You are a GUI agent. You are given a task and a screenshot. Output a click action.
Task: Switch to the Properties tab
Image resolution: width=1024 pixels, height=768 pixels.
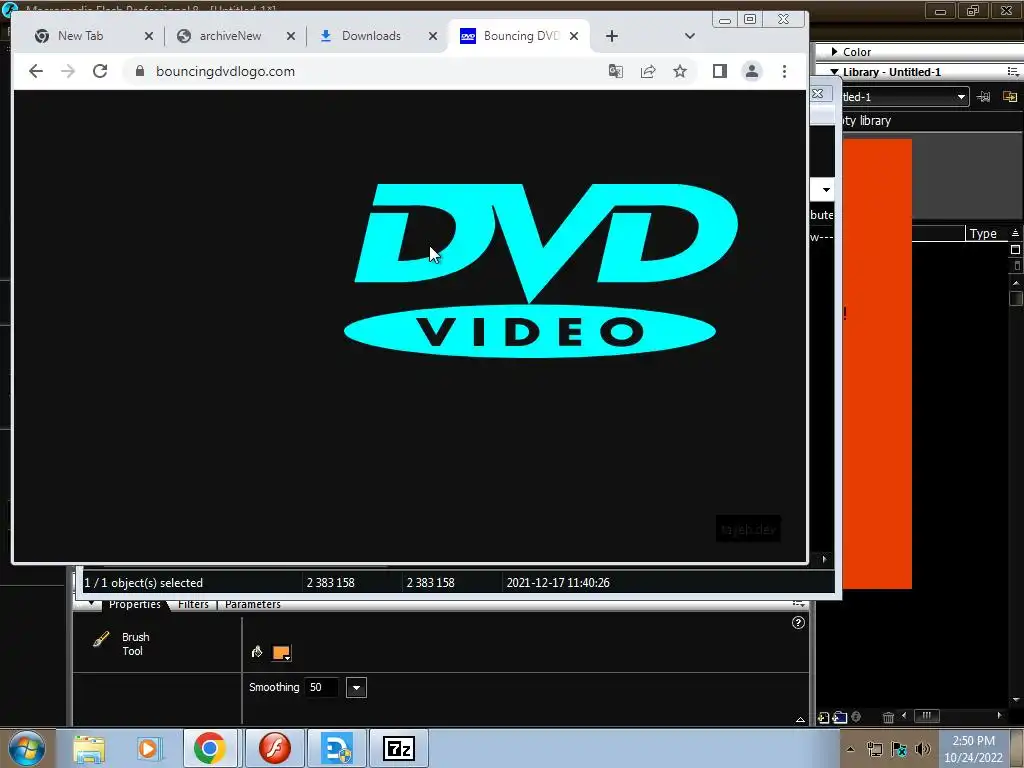[135, 604]
